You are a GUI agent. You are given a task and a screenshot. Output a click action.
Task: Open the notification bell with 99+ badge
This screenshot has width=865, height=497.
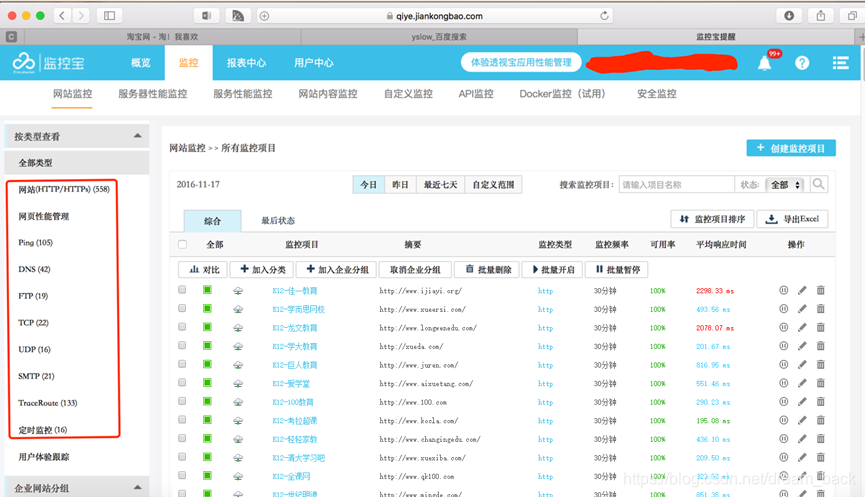tap(765, 63)
